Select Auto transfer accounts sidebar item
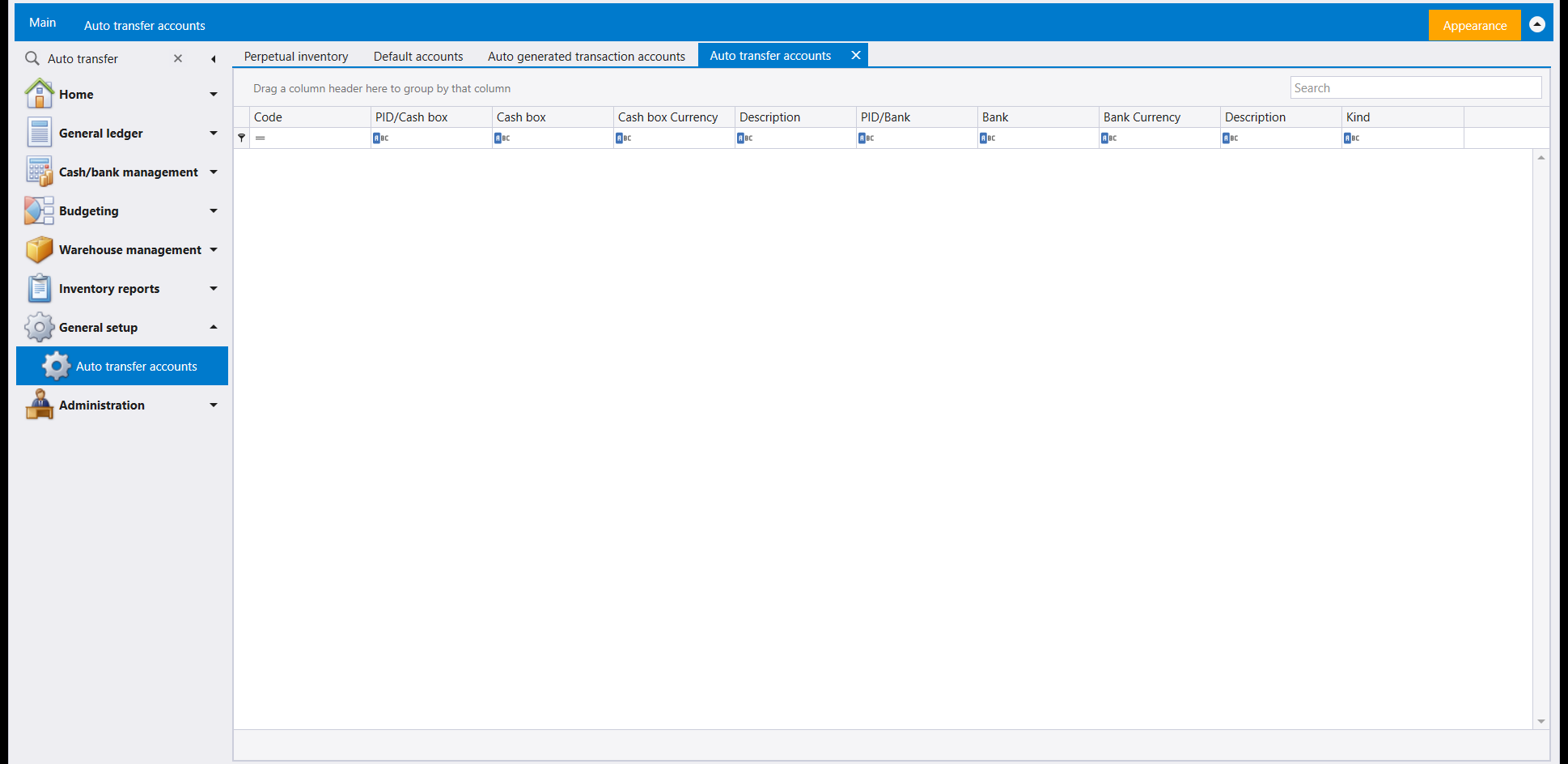Image resolution: width=1568 pixels, height=764 pixels. (x=122, y=366)
